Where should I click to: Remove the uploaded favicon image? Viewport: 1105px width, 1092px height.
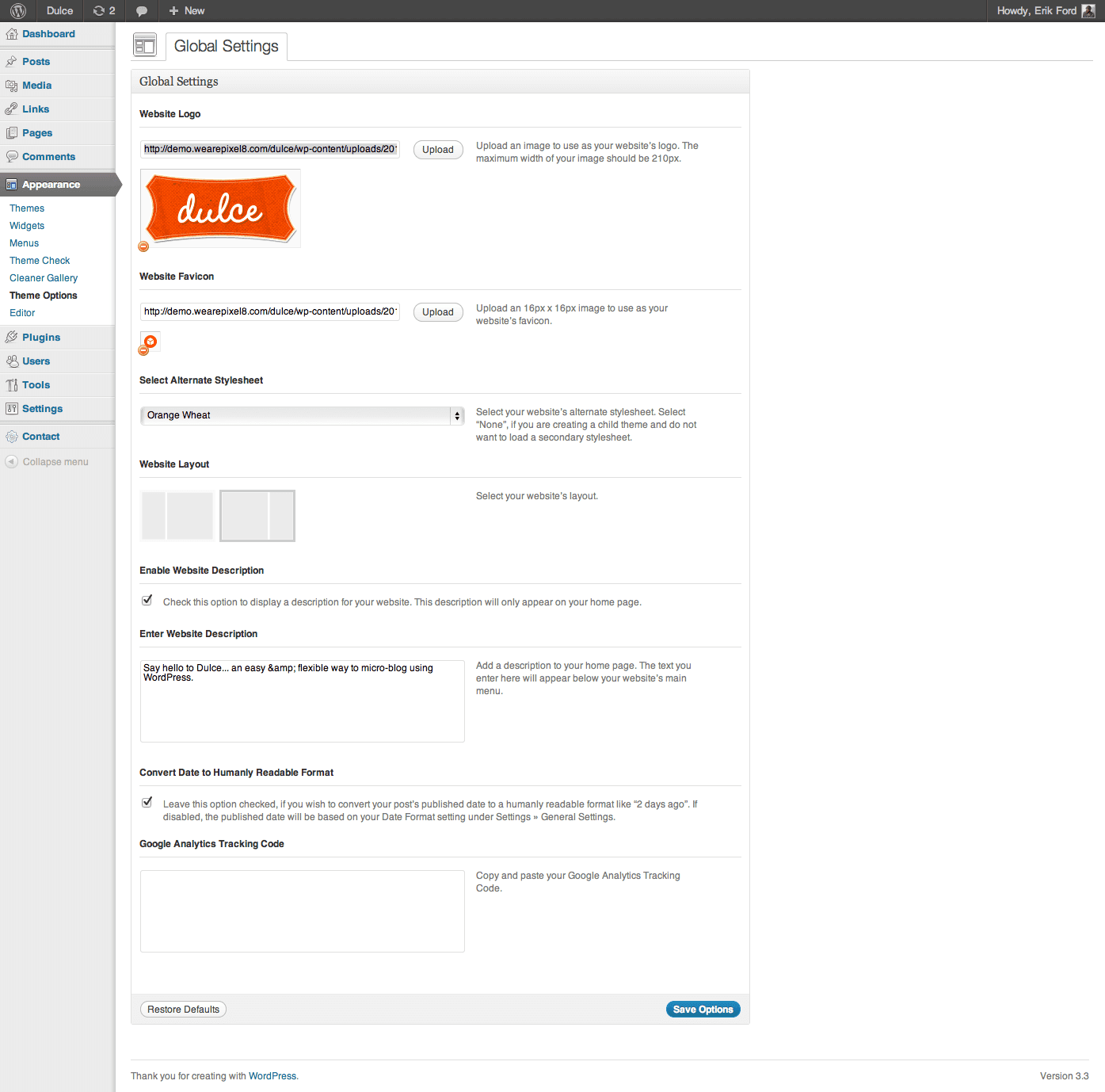tap(143, 350)
